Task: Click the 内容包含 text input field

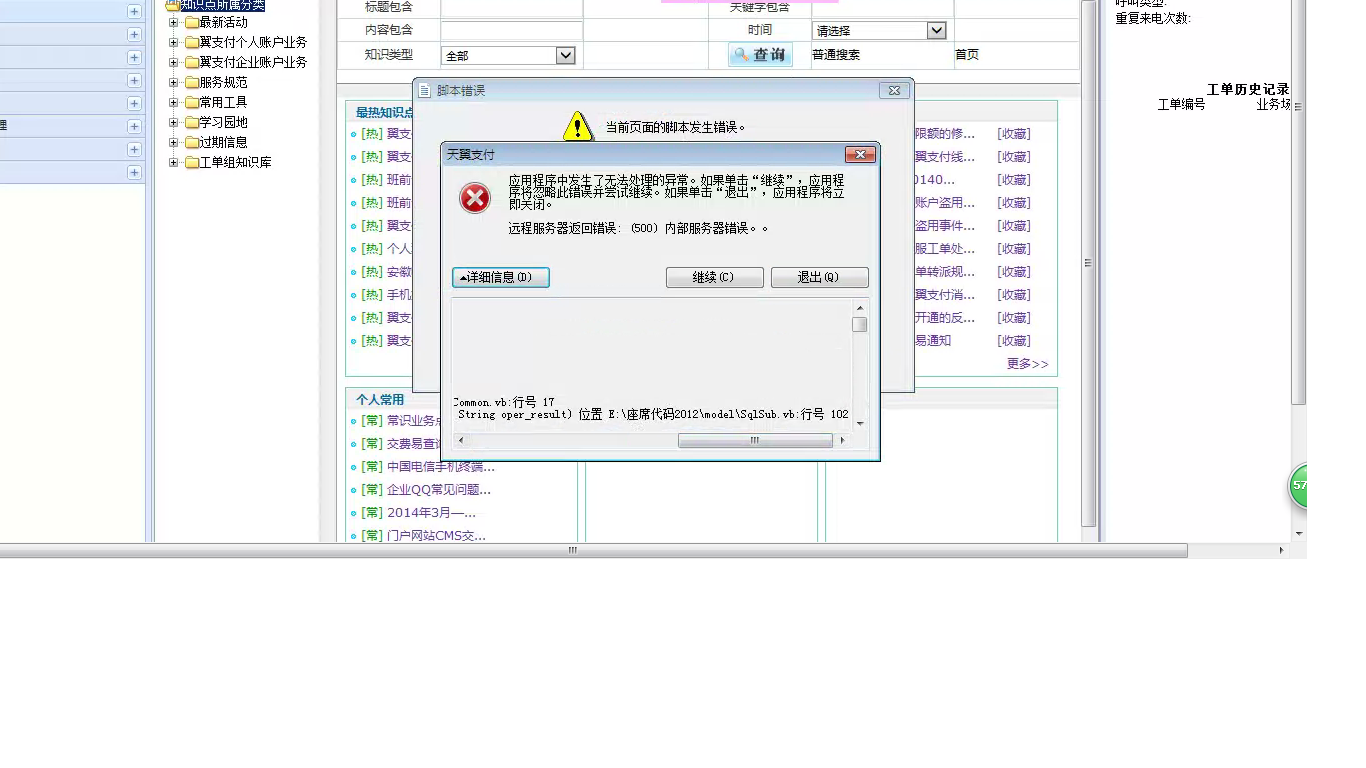Action: 512,31
